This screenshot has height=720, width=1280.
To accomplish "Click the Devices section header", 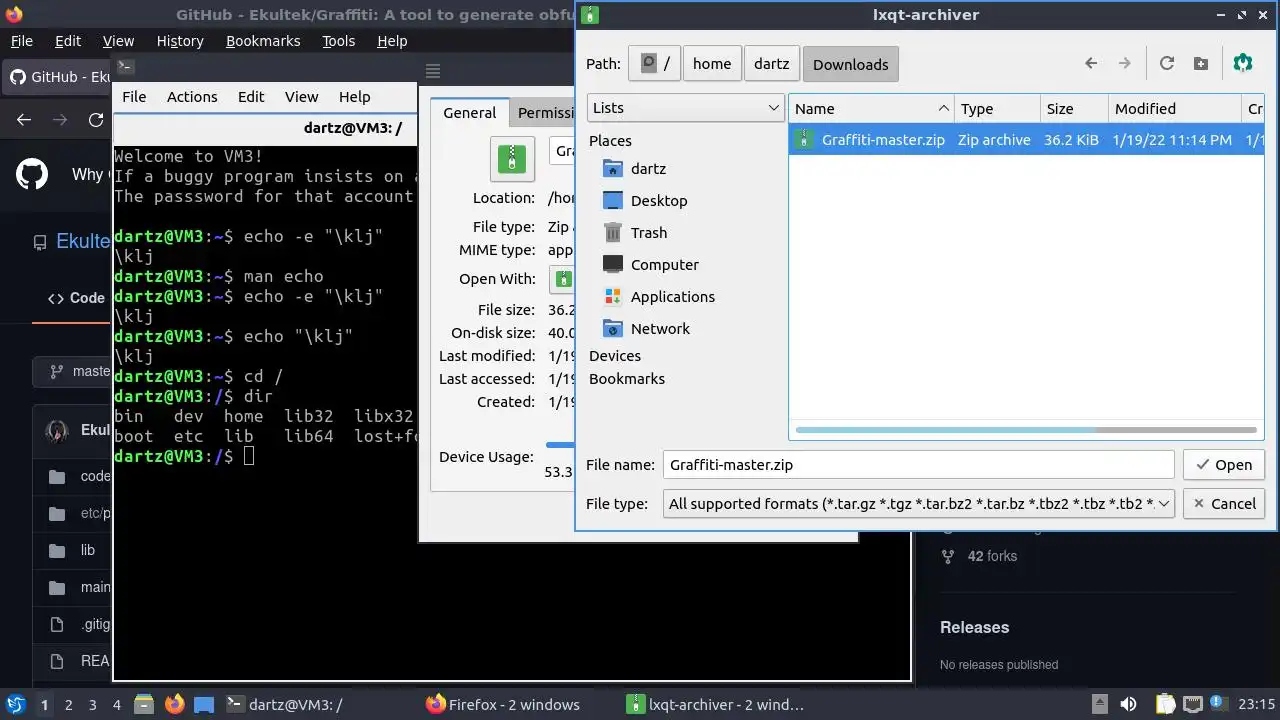I will tap(615, 356).
